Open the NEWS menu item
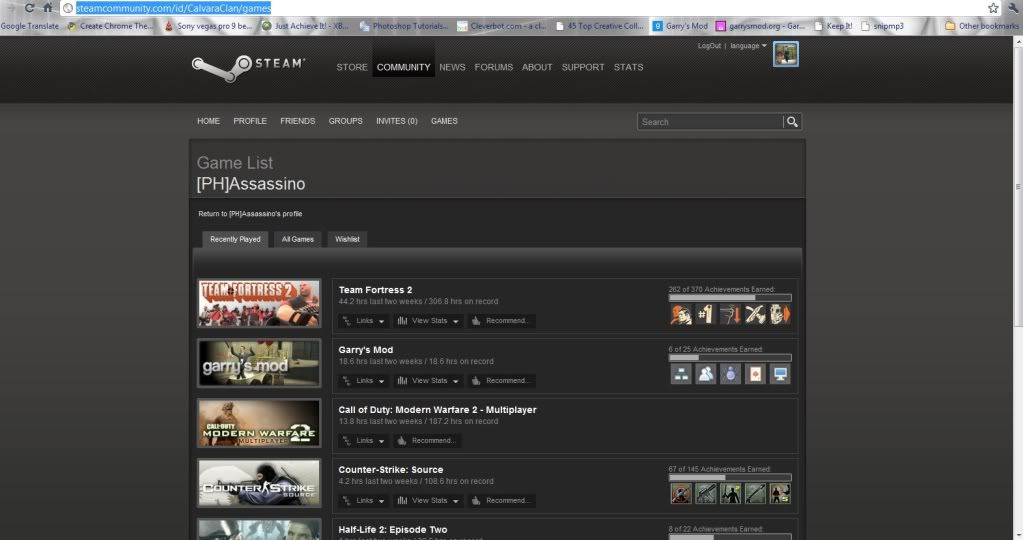1023x540 pixels. click(x=452, y=67)
